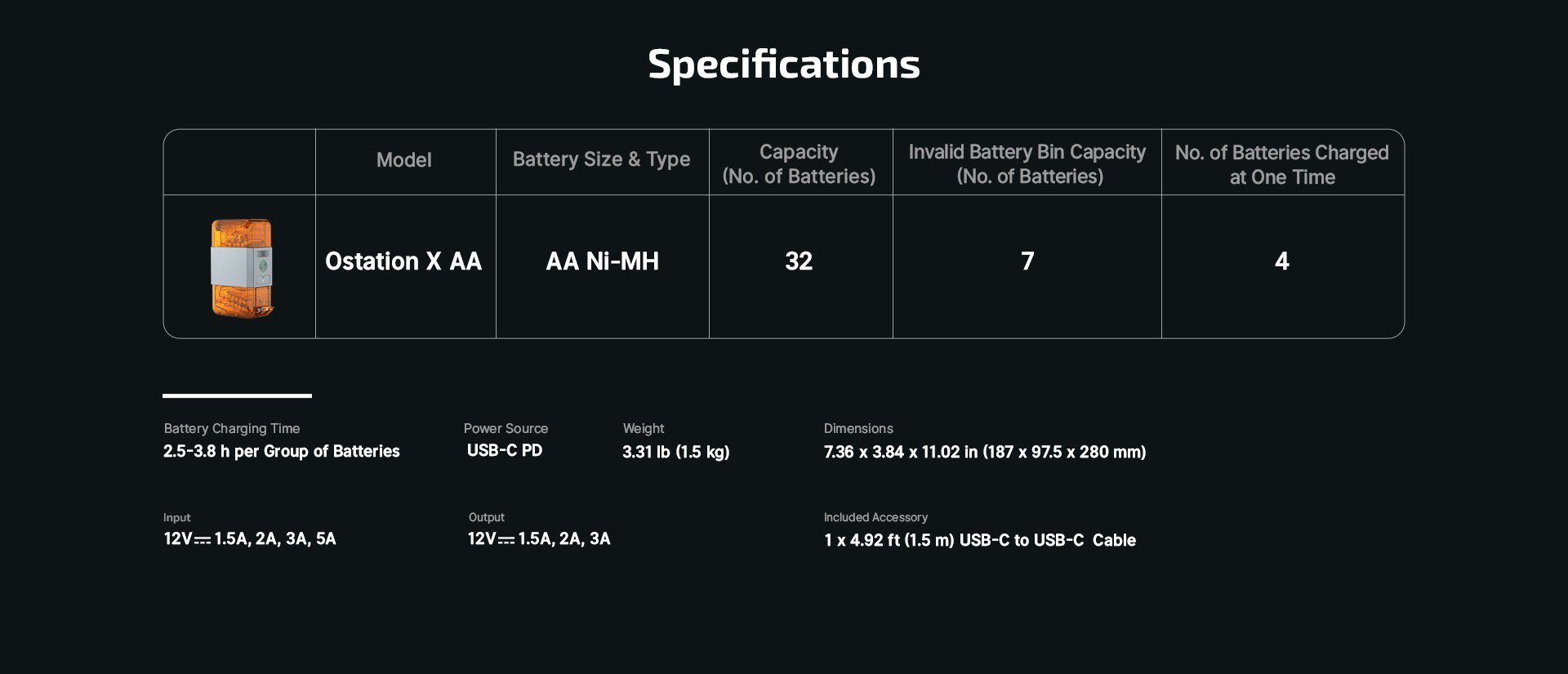Viewport: 1568px width, 674px height.
Task: Select the Model column header
Action: 403,160
